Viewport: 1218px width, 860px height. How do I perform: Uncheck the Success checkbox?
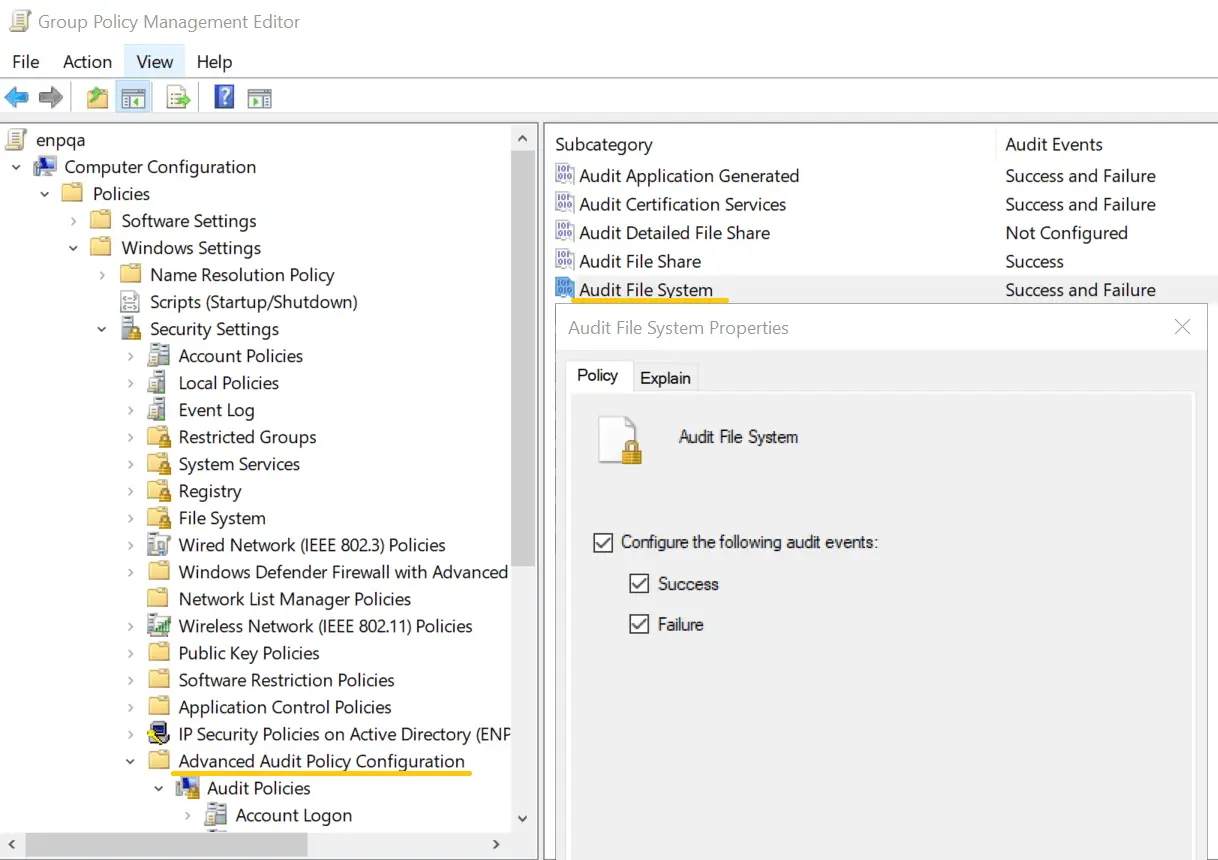click(x=639, y=583)
